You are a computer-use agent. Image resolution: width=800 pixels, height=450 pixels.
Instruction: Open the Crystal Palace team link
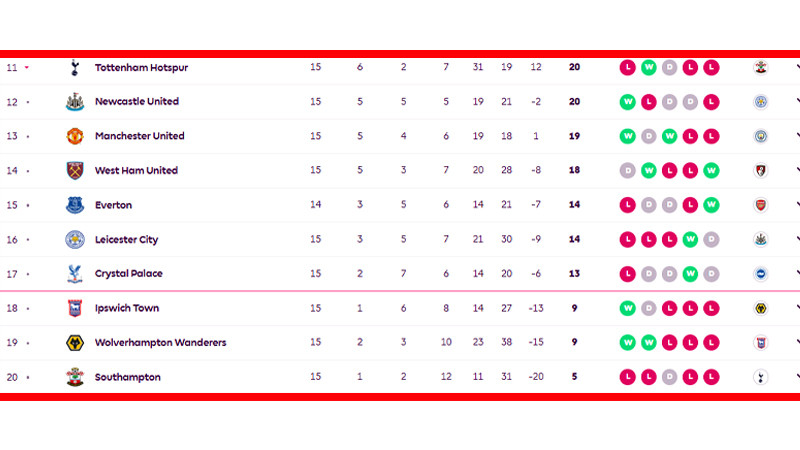tap(129, 273)
